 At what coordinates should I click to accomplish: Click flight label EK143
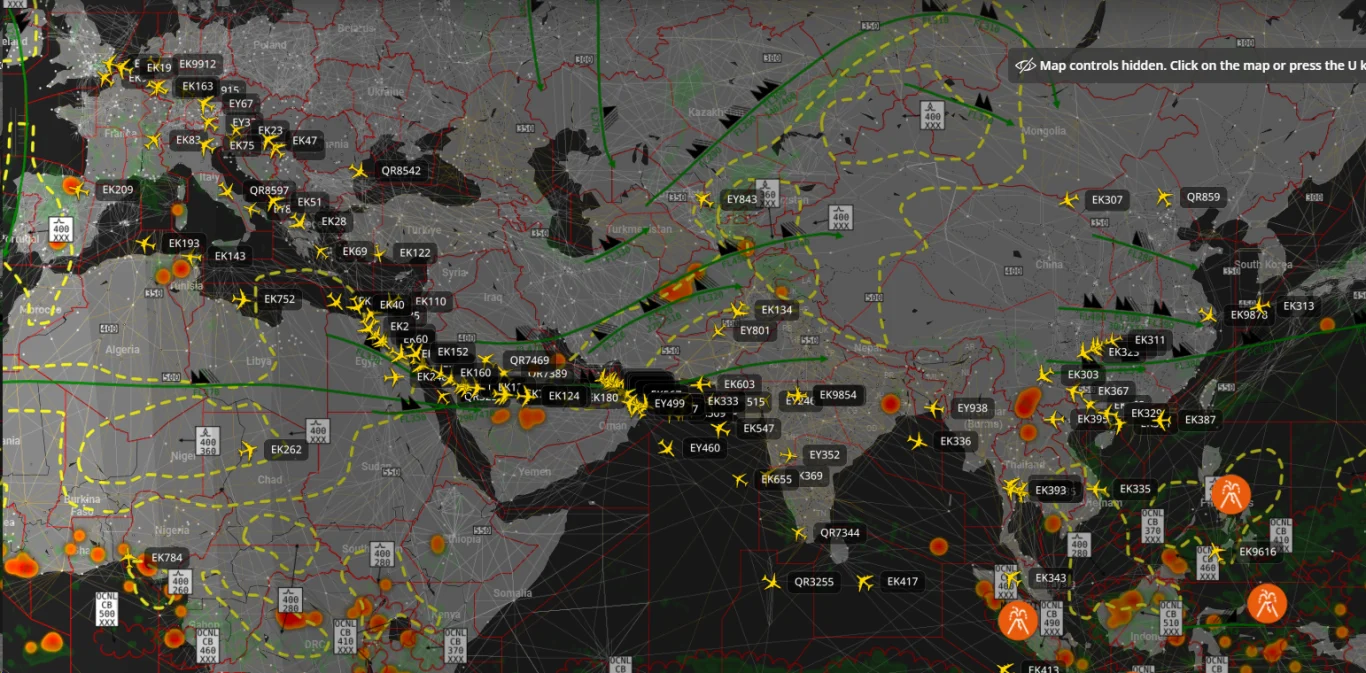click(x=230, y=256)
